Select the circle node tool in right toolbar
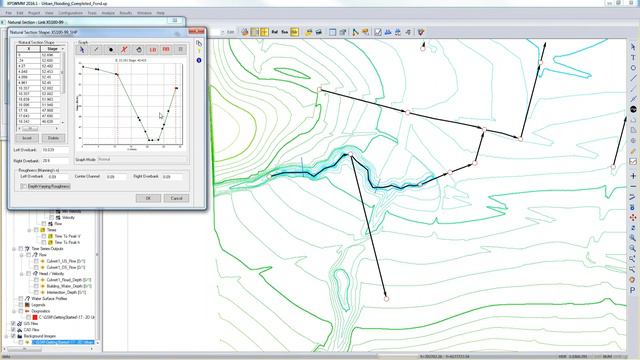The width and height of the screenshot is (640, 360). tap(633, 68)
